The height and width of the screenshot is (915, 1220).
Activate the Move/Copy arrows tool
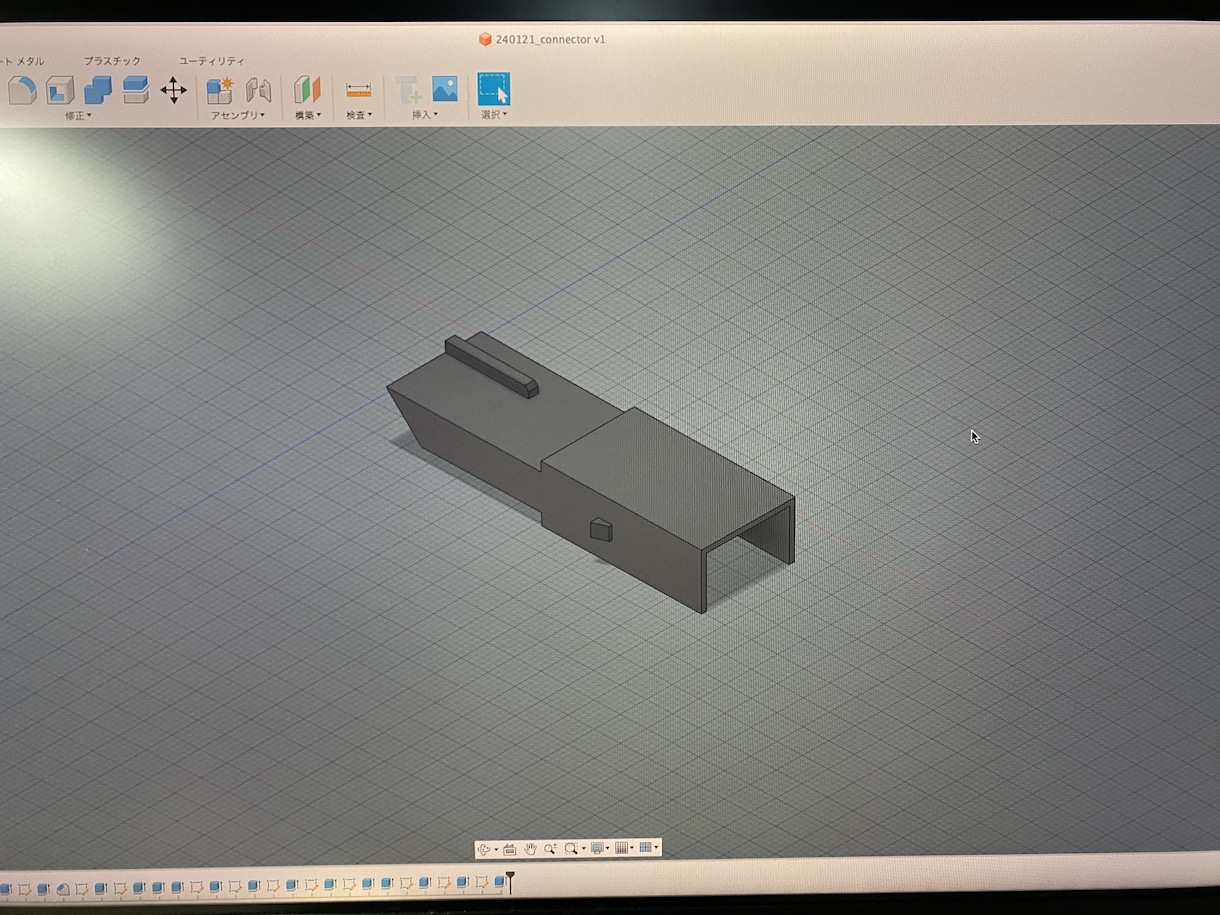click(174, 90)
